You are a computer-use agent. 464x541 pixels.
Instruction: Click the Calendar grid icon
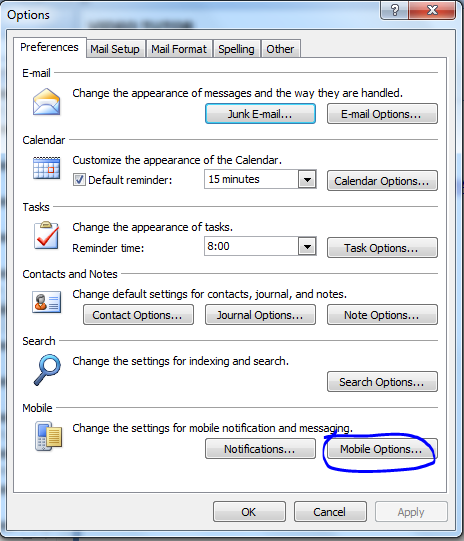pyautogui.click(x=47, y=168)
